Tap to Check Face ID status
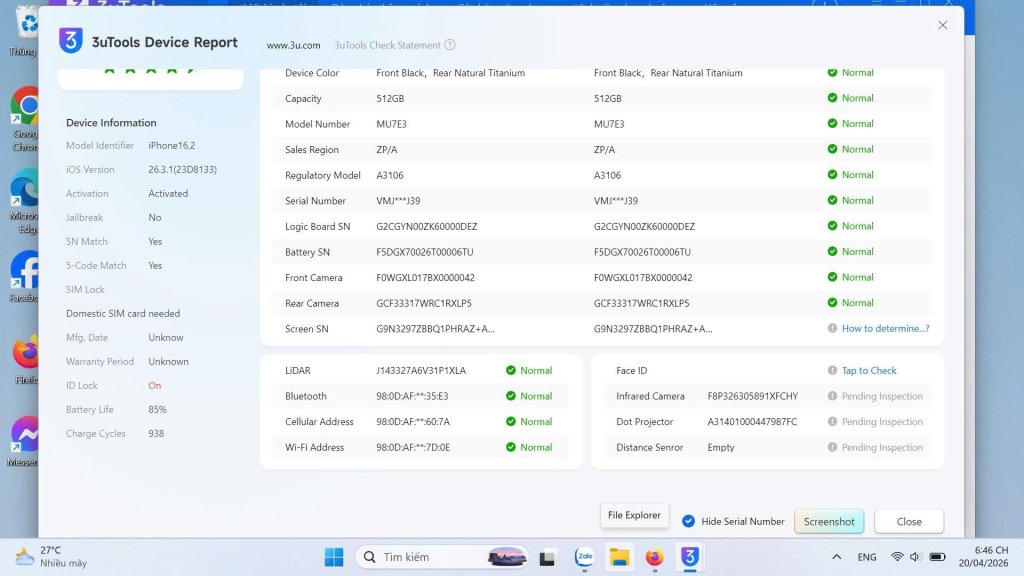 coord(869,370)
